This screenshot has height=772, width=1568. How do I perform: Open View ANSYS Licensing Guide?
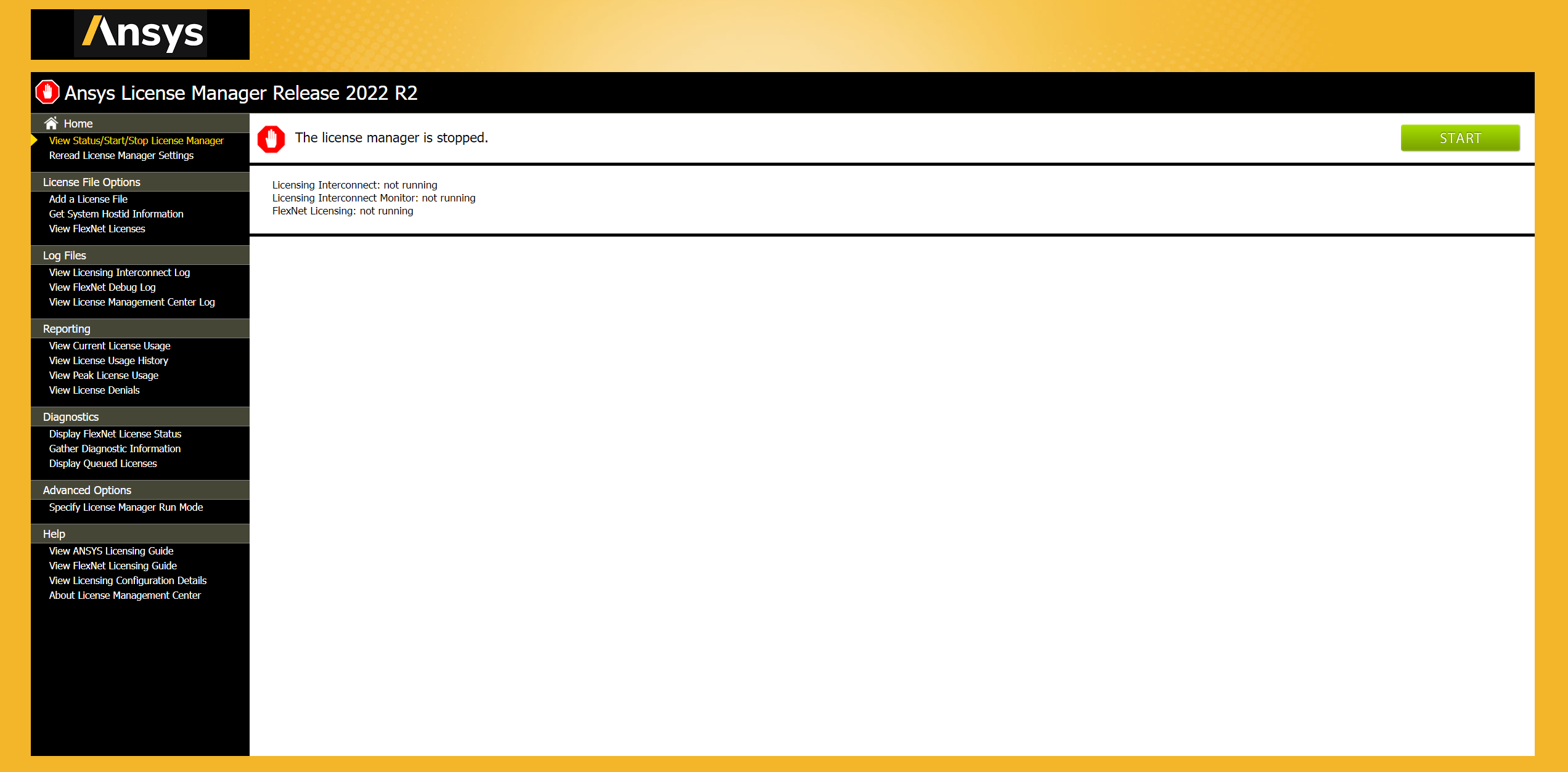pos(112,551)
